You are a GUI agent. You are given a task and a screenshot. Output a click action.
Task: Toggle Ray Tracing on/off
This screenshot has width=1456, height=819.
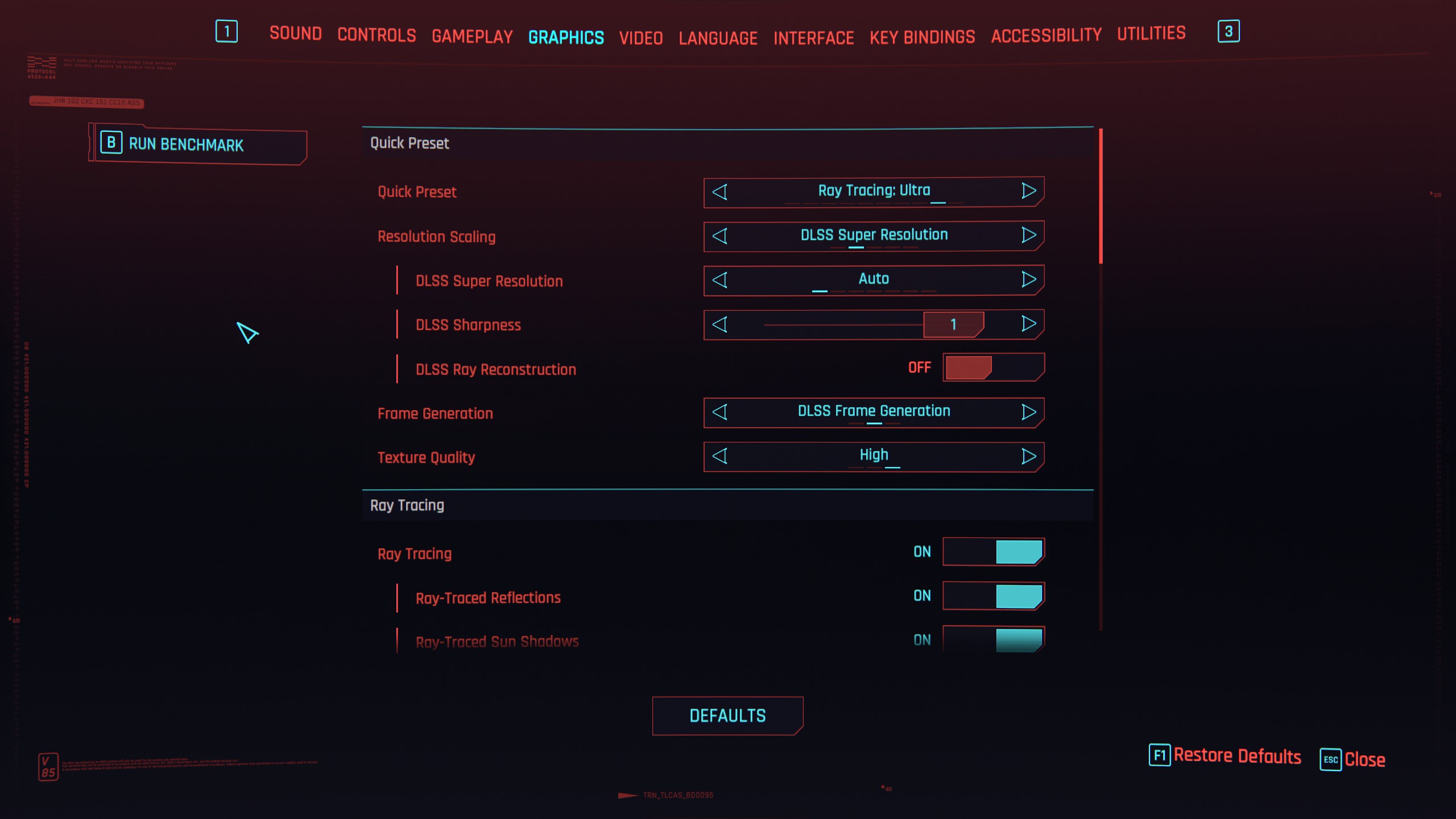[991, 551]
